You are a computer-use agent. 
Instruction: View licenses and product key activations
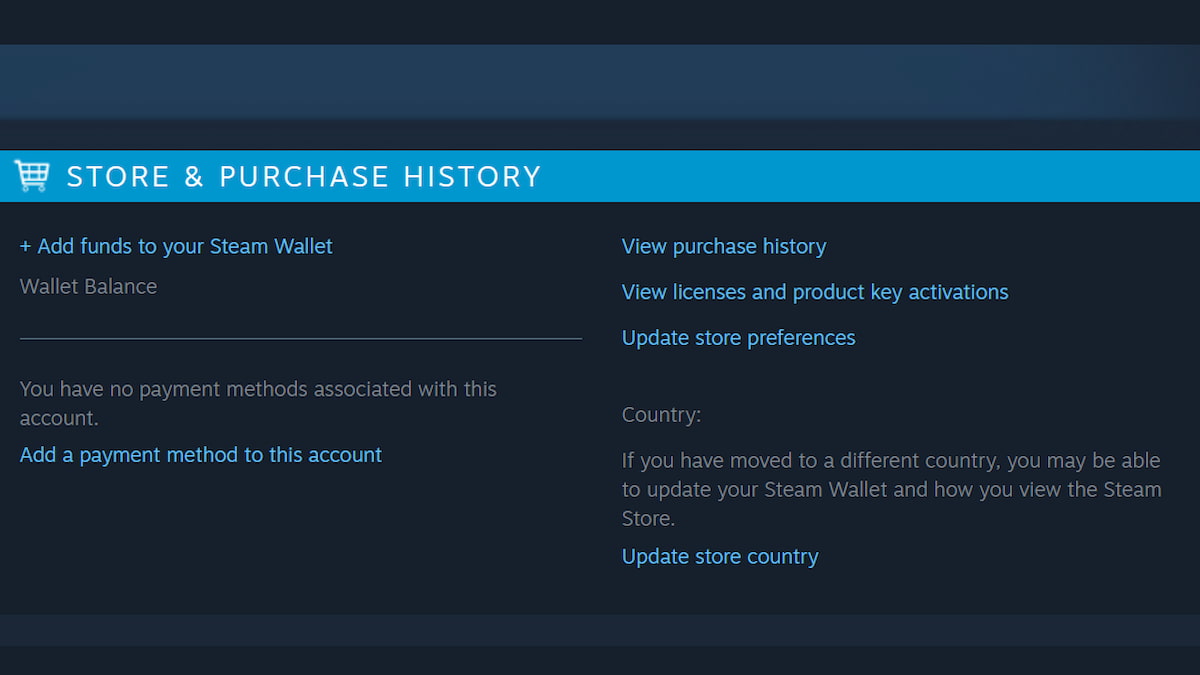(815, 292)
